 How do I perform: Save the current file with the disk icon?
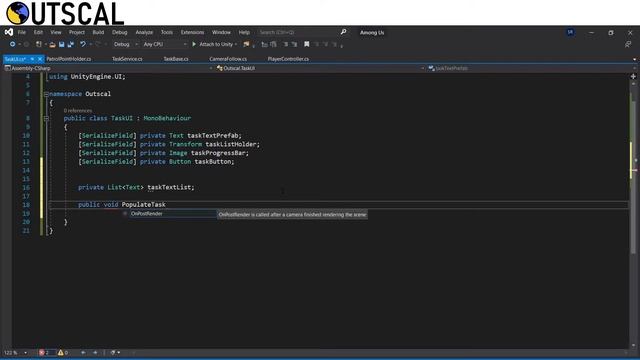62,44
